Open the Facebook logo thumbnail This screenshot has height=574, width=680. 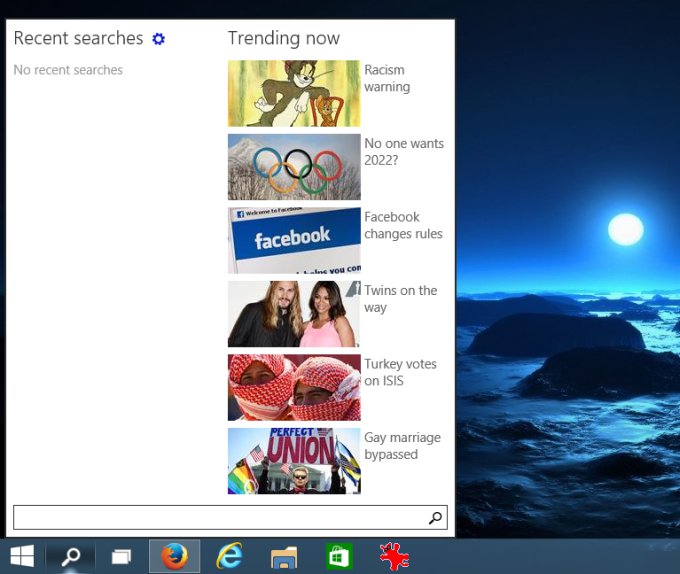[294, 240]
